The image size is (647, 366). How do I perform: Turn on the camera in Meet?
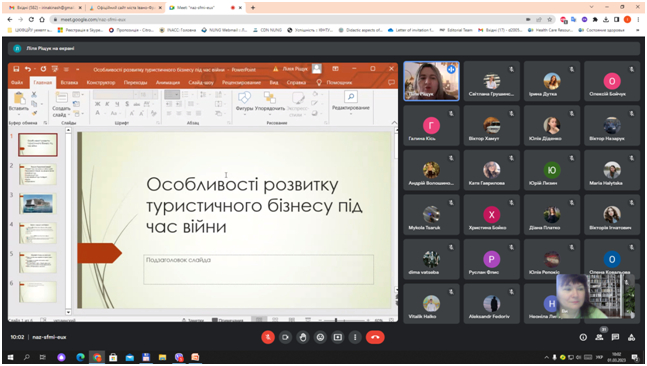click(x=285, y=337)
